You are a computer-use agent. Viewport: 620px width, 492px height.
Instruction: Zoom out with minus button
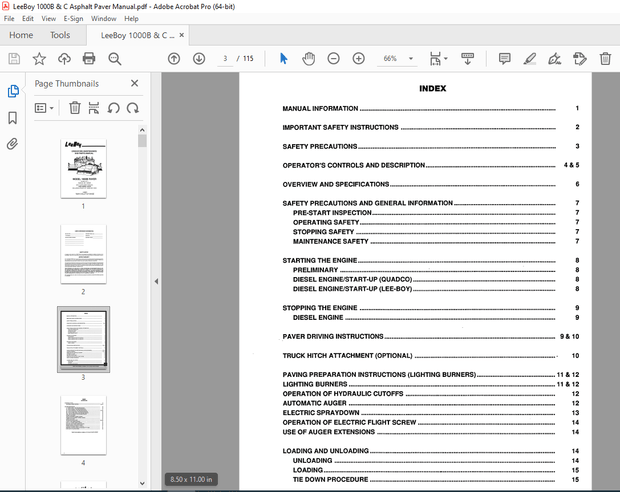pos(333,59)
